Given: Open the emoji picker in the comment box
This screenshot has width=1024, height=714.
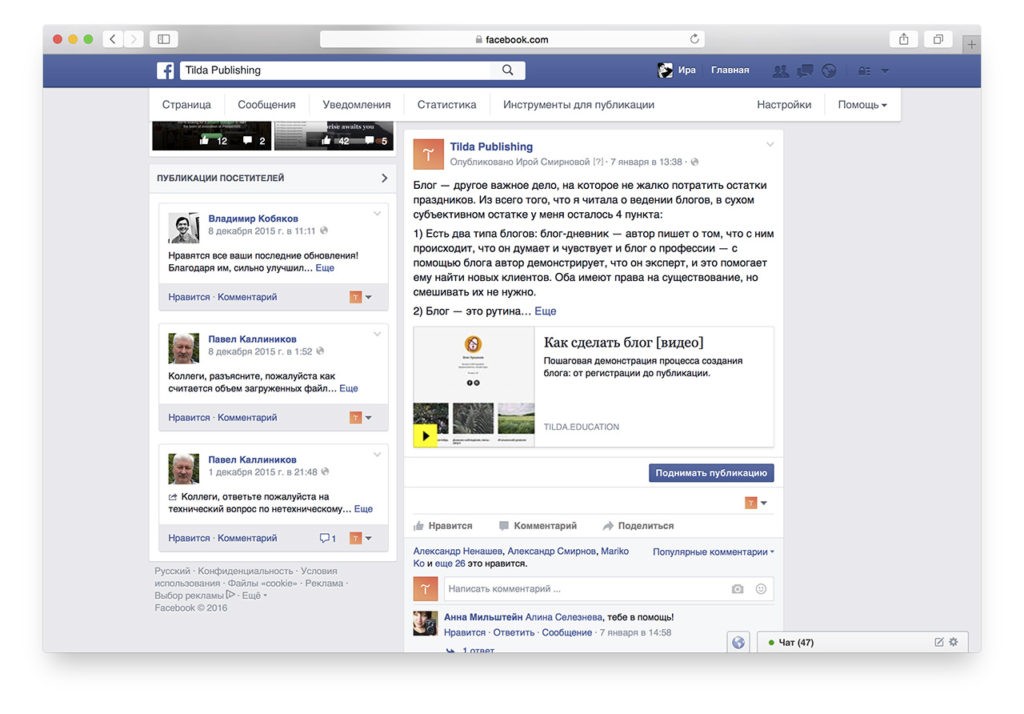Looking at the screenshot, I should (761, 589).
